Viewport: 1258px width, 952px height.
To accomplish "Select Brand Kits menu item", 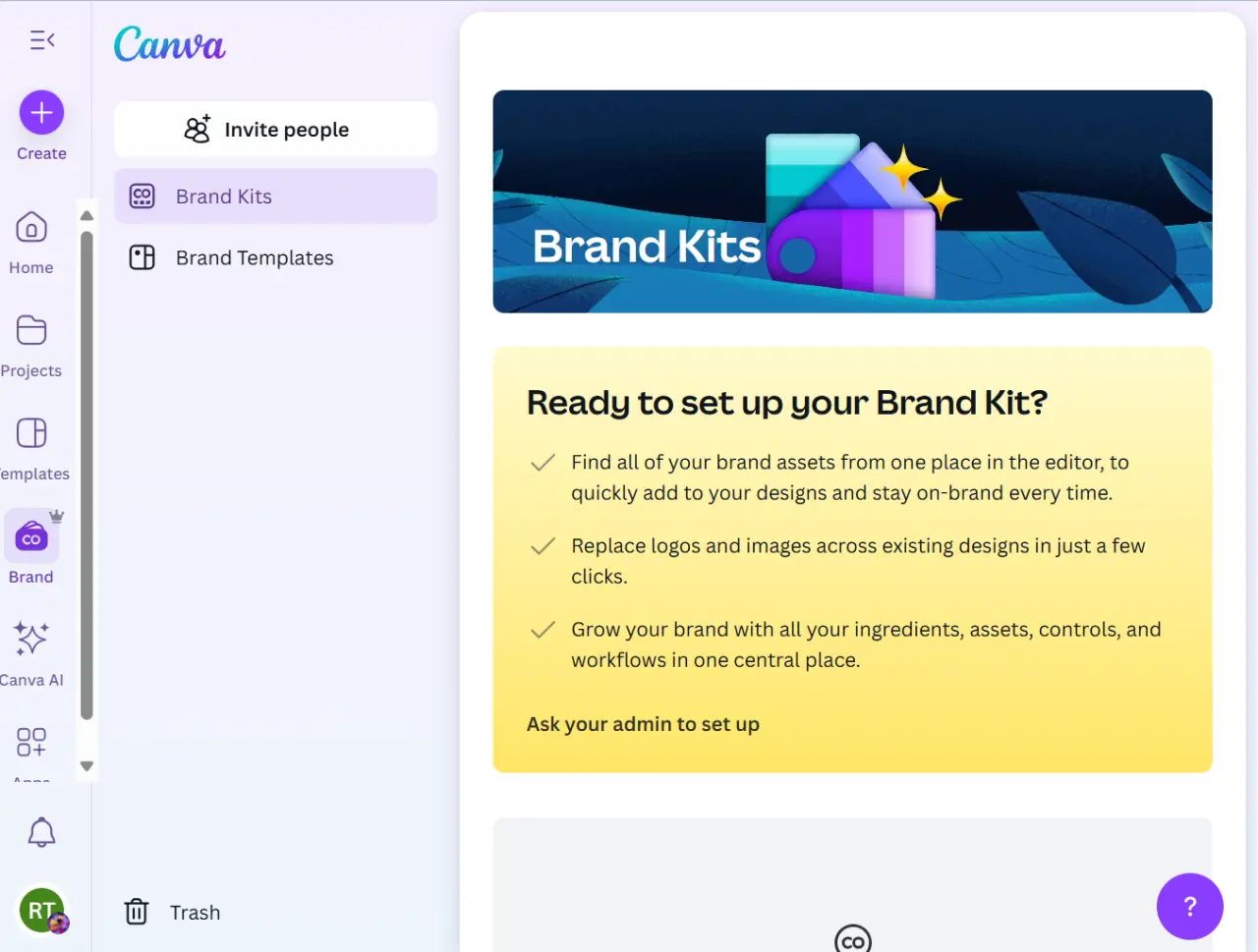I will (x=275, y=196).
